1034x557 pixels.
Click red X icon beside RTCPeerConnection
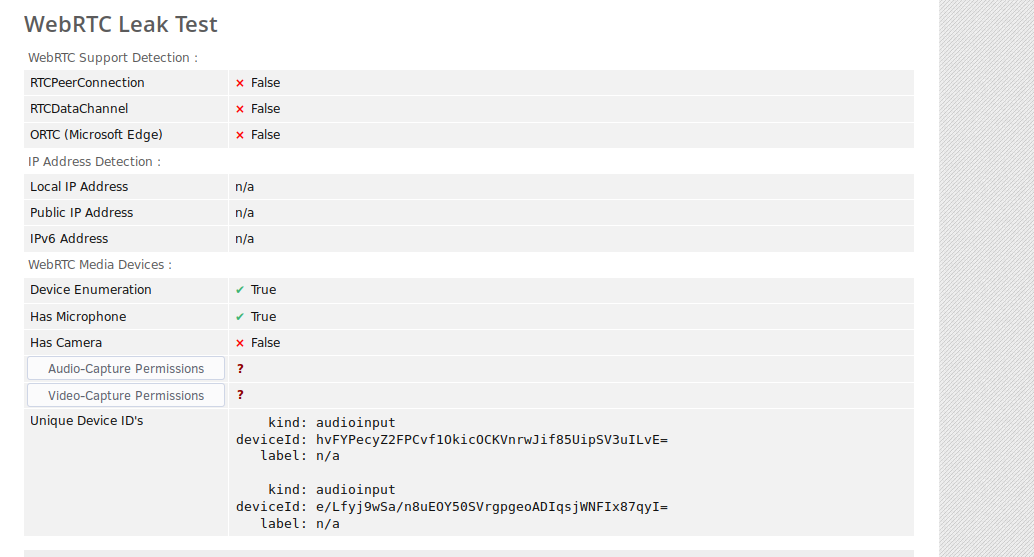coord(240,83)
